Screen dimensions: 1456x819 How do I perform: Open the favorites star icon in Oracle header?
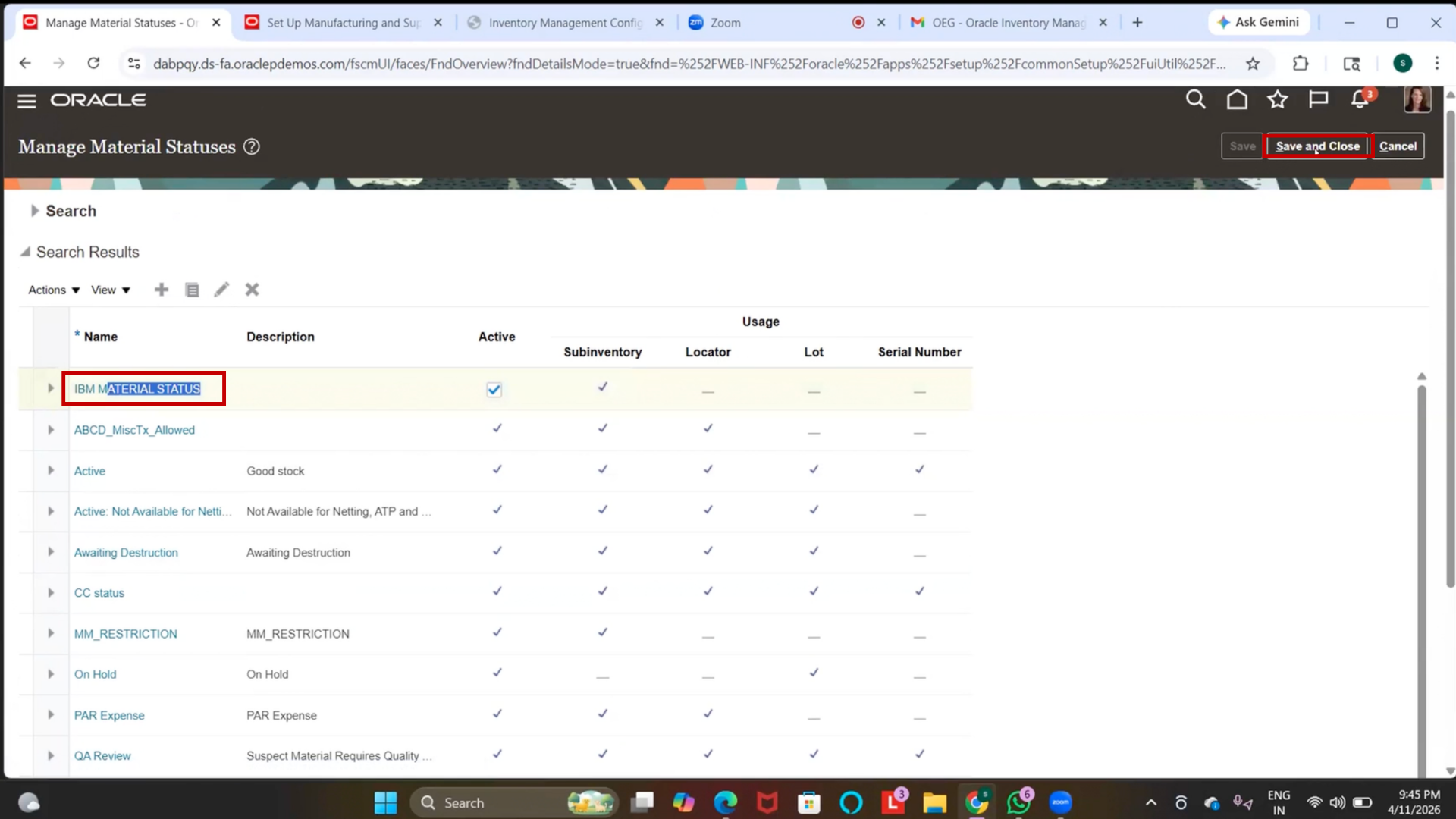click(1278, 99)
